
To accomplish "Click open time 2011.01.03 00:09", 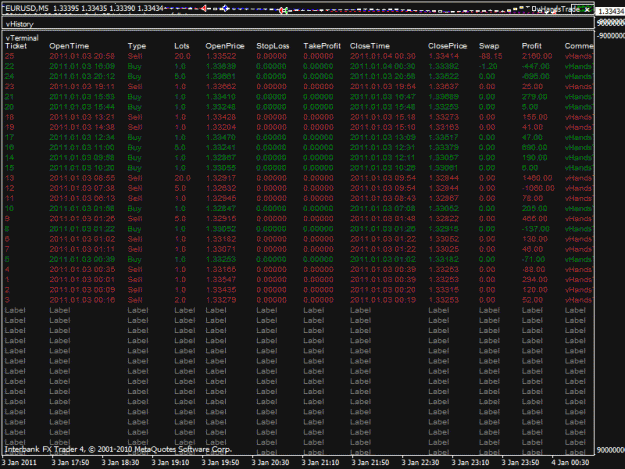I will 82,290.
